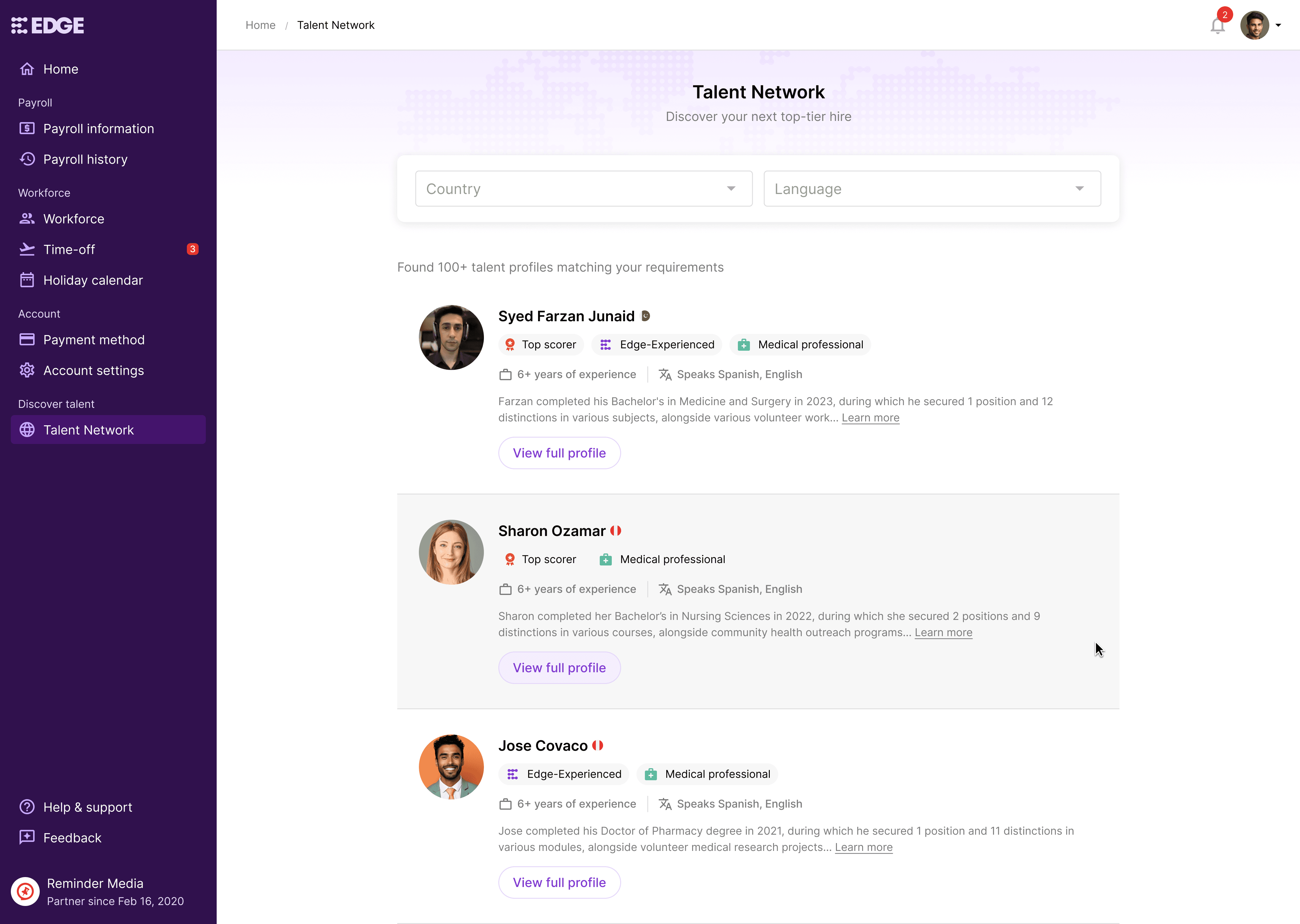Open the Country filter dropdown
Viewport: 1300px width, 924px height.
coord(583,189)
